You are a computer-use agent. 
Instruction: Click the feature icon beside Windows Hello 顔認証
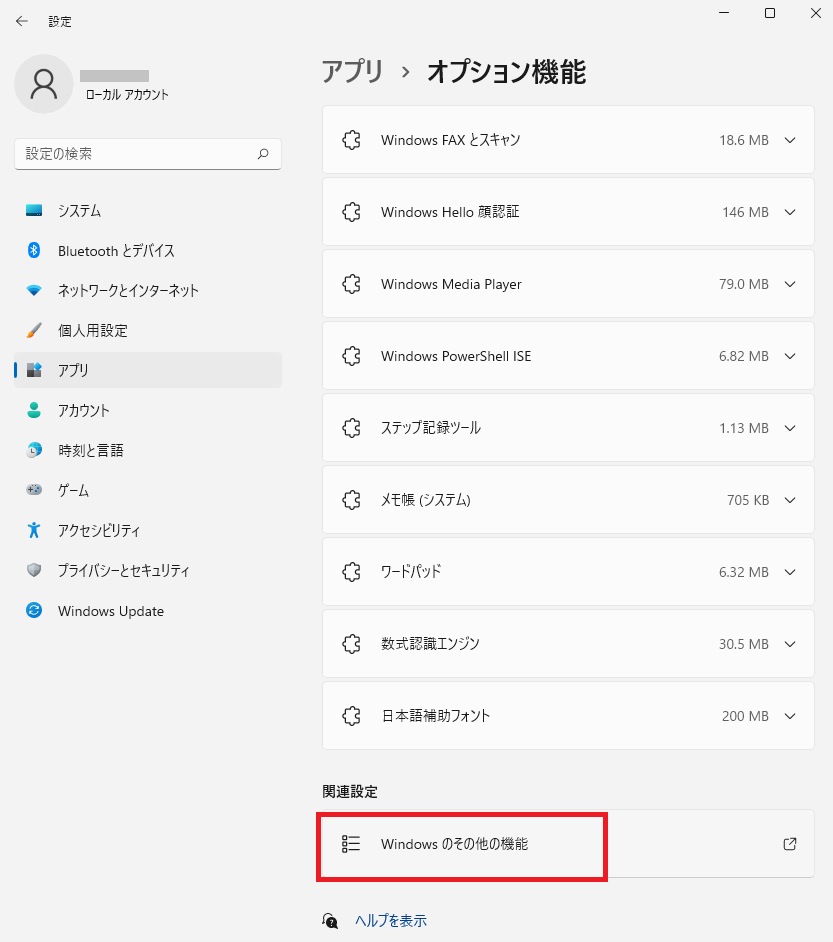(351, 212)
